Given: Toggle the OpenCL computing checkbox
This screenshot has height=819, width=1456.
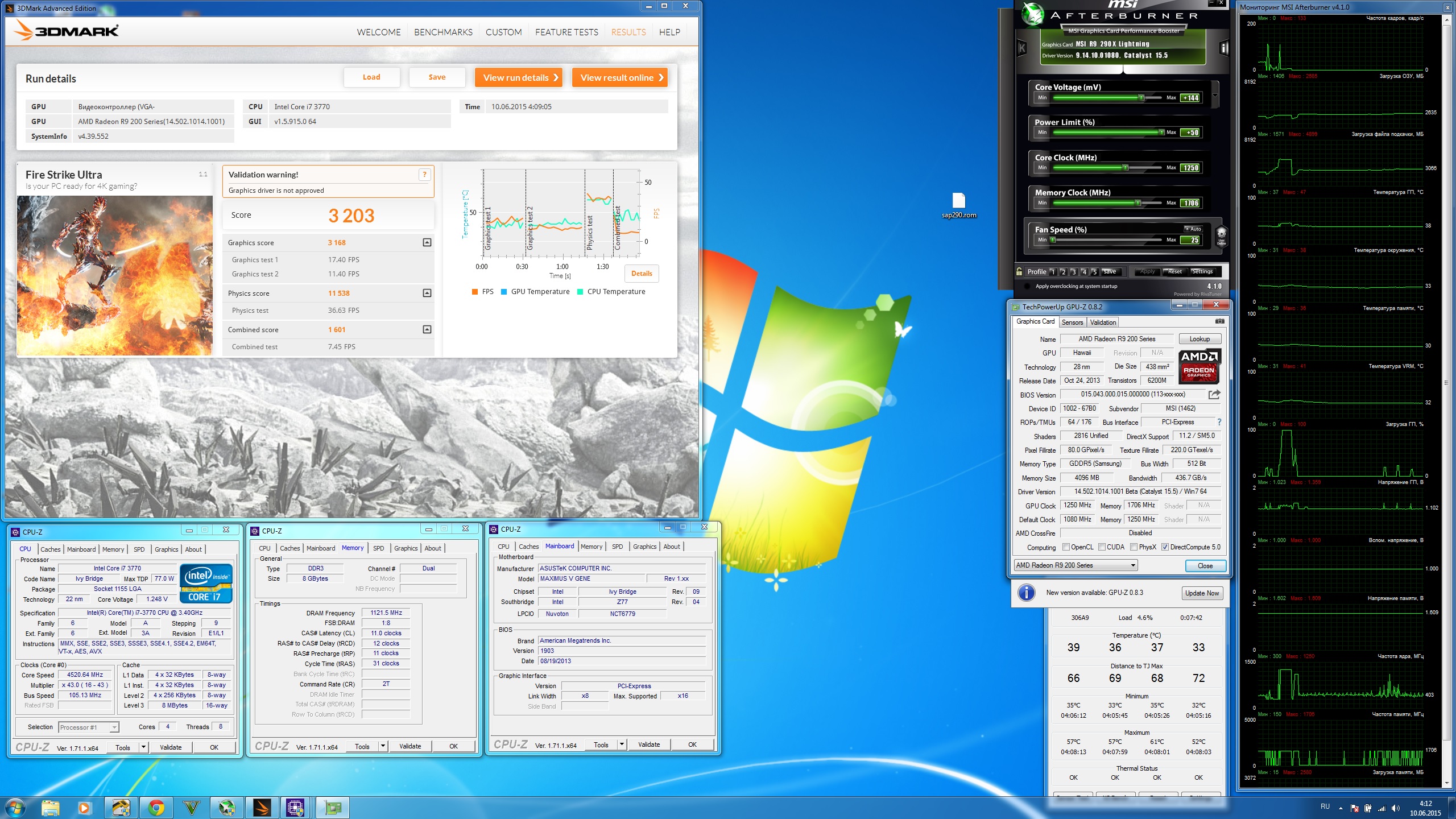Looking at the screenshot, I should coord(1066,547).
